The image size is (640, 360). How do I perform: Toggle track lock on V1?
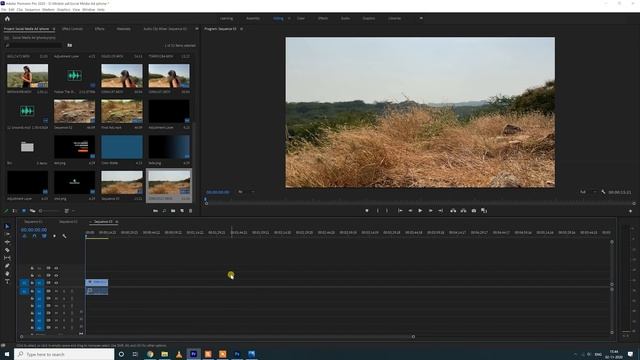[x=32, y=282]
